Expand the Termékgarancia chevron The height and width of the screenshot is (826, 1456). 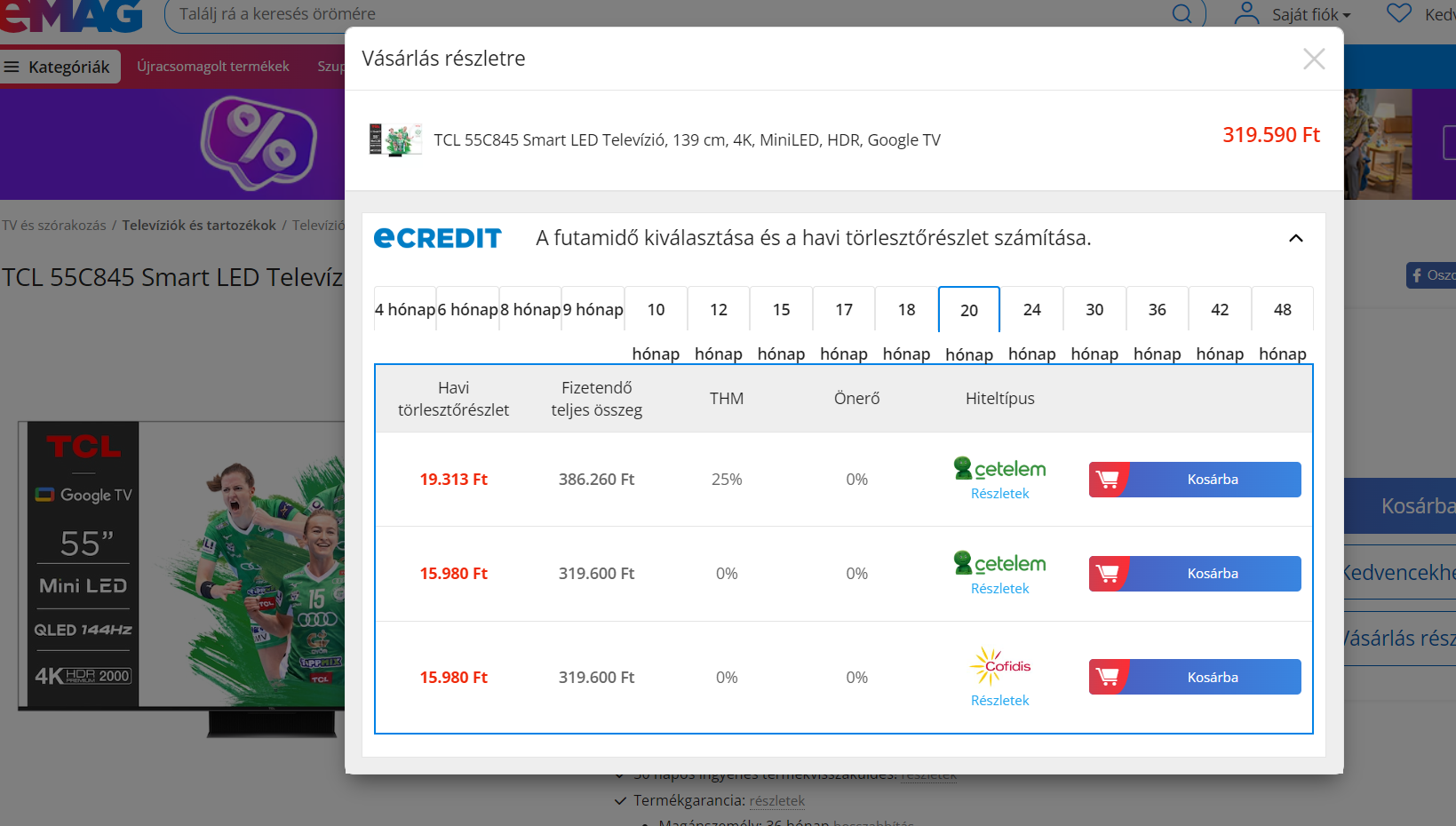620,801
